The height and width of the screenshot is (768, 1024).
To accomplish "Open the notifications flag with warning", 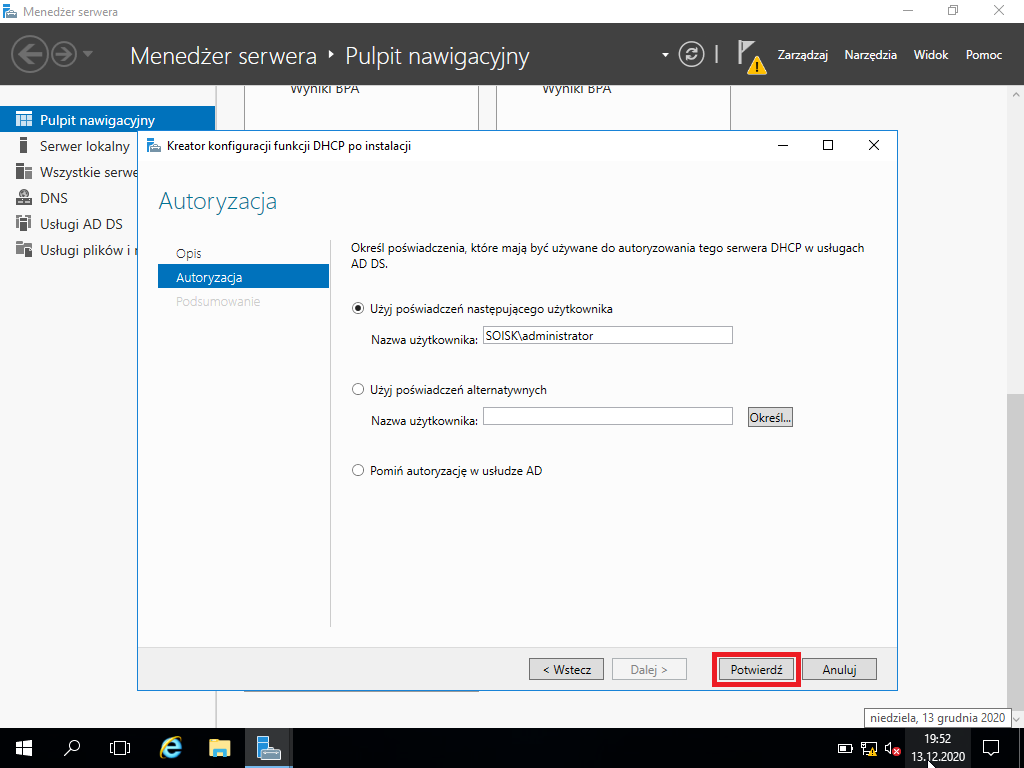I will pyautogui.click(x=751, y=57).
